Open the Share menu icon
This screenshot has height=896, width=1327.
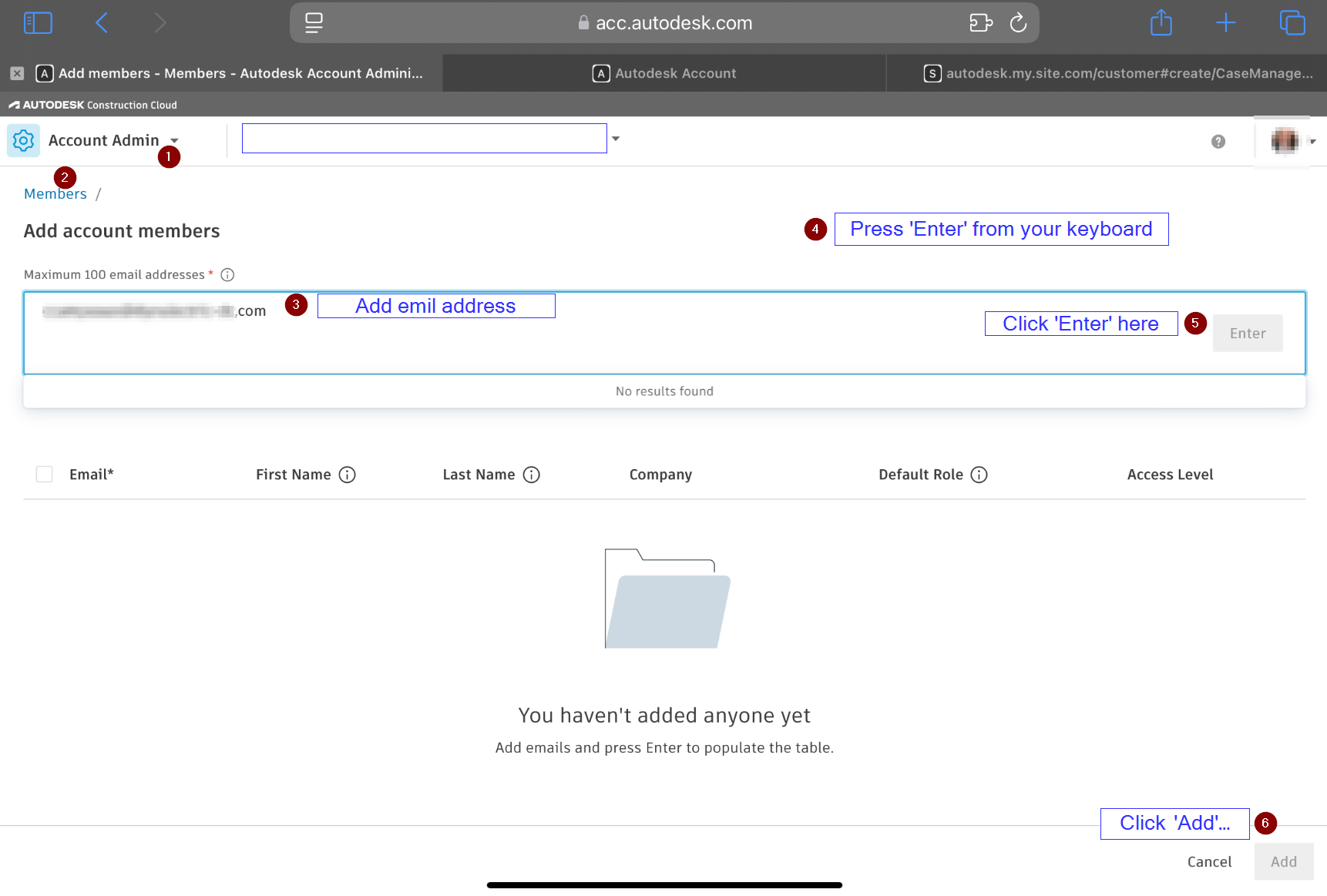coord(1161,22)
